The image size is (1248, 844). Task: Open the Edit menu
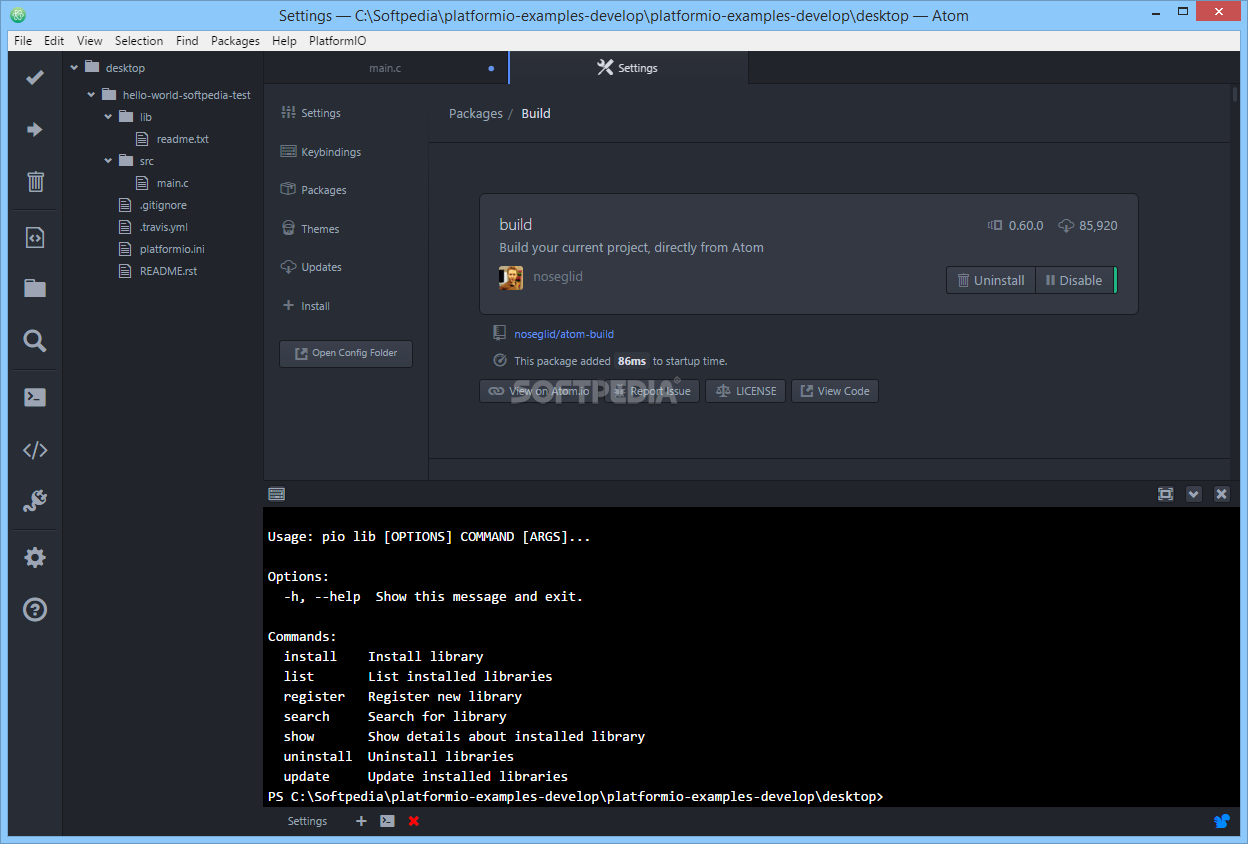click(x=54, y=41)
